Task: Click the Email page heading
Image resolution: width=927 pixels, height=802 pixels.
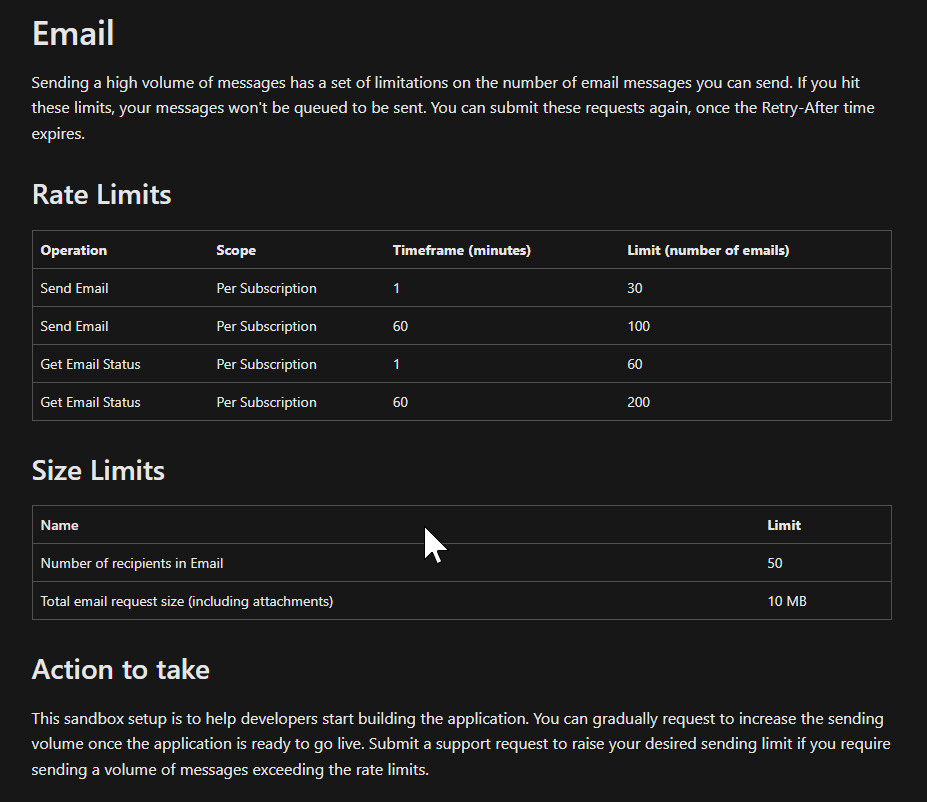Action: pyautogui.click(x=72, y=33)
